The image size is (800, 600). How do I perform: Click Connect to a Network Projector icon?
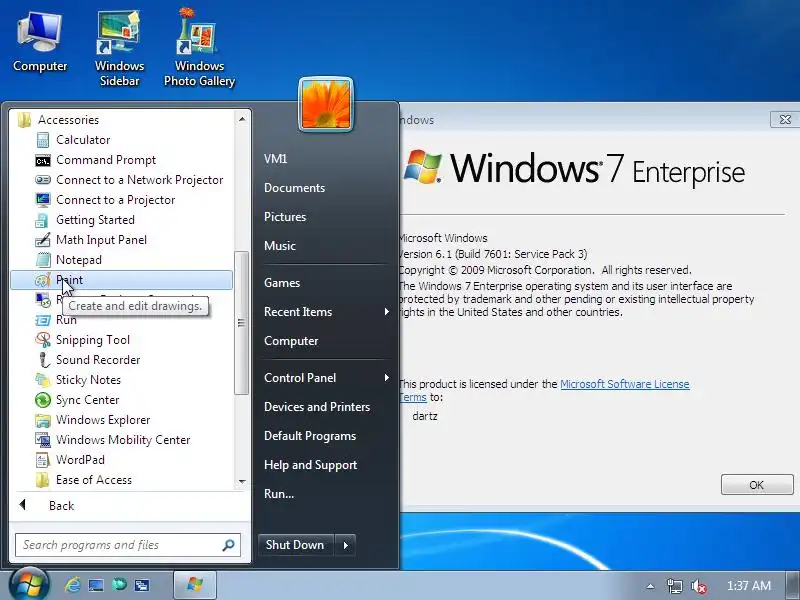coord(43,180)
